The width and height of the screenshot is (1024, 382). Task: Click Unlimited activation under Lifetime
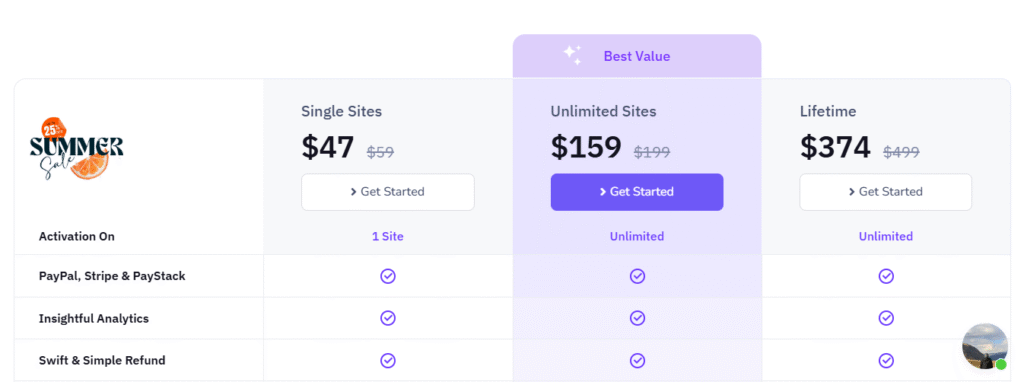tap(886, 236)
